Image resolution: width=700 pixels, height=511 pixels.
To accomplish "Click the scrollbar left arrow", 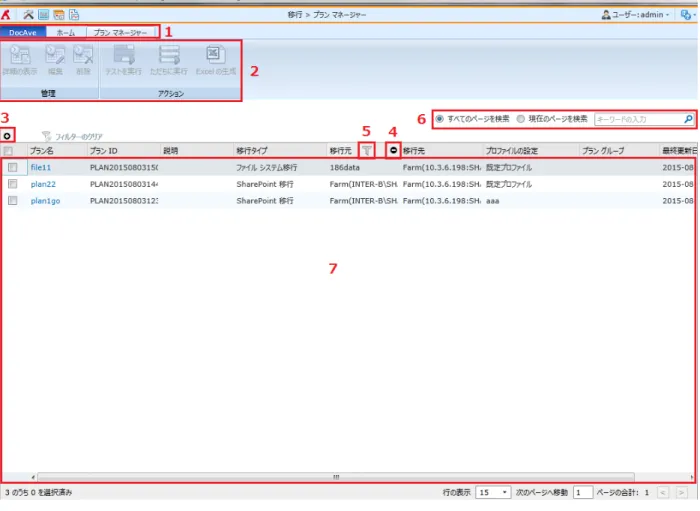I will (33, 477).
